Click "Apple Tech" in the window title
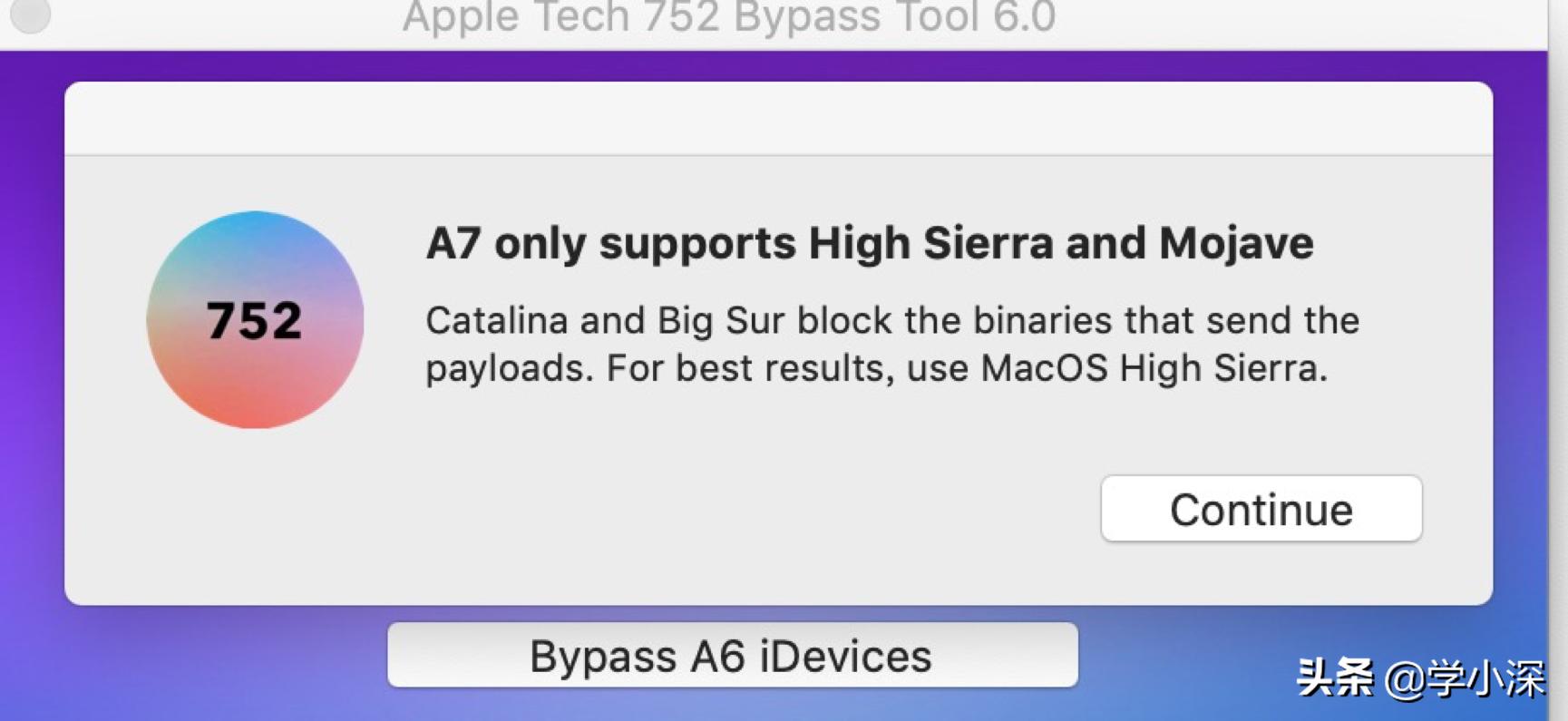 click(x=517, y=16)
